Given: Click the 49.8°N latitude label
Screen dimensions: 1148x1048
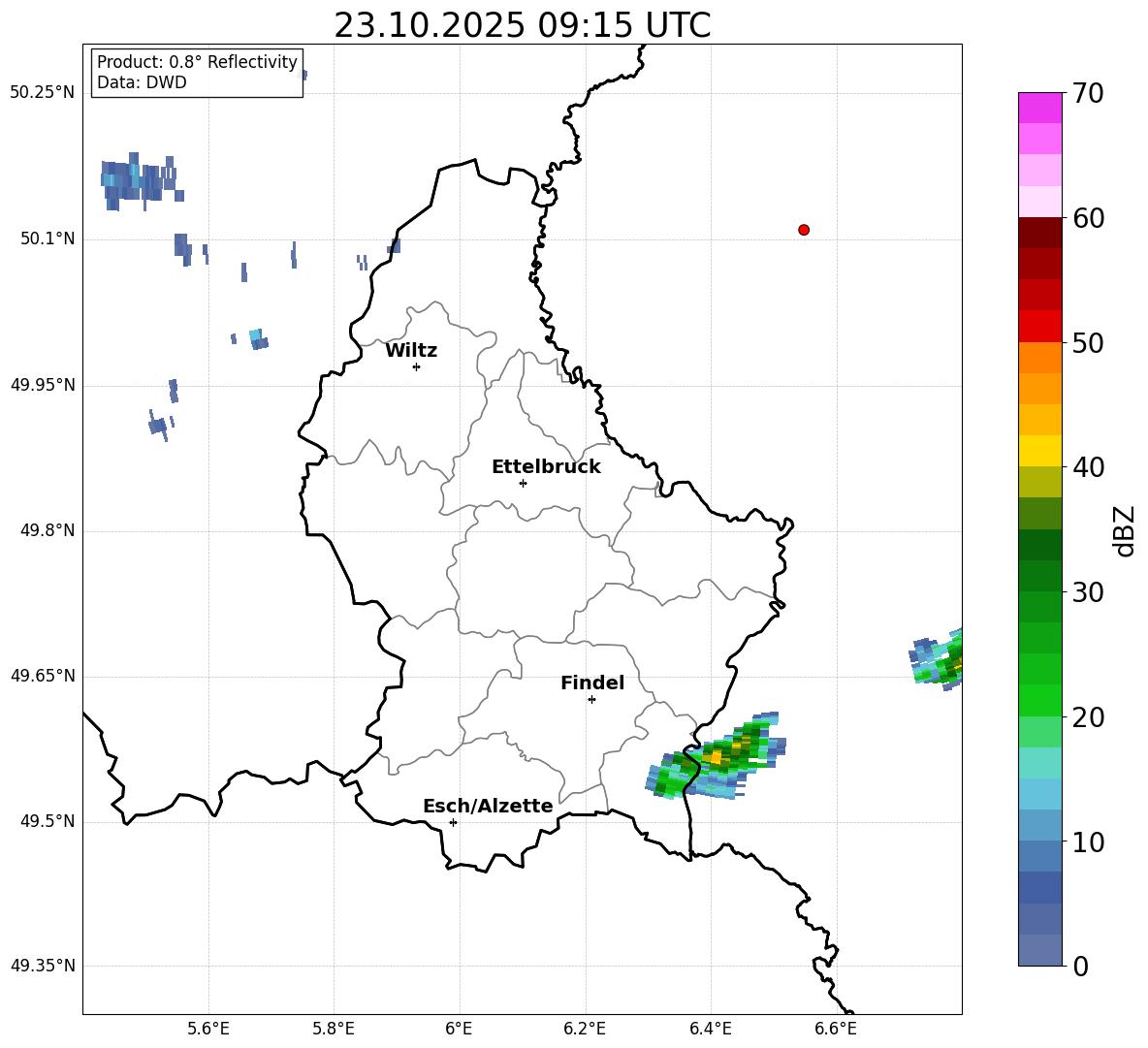Looking at the screenshot, I should click(48, 530).
